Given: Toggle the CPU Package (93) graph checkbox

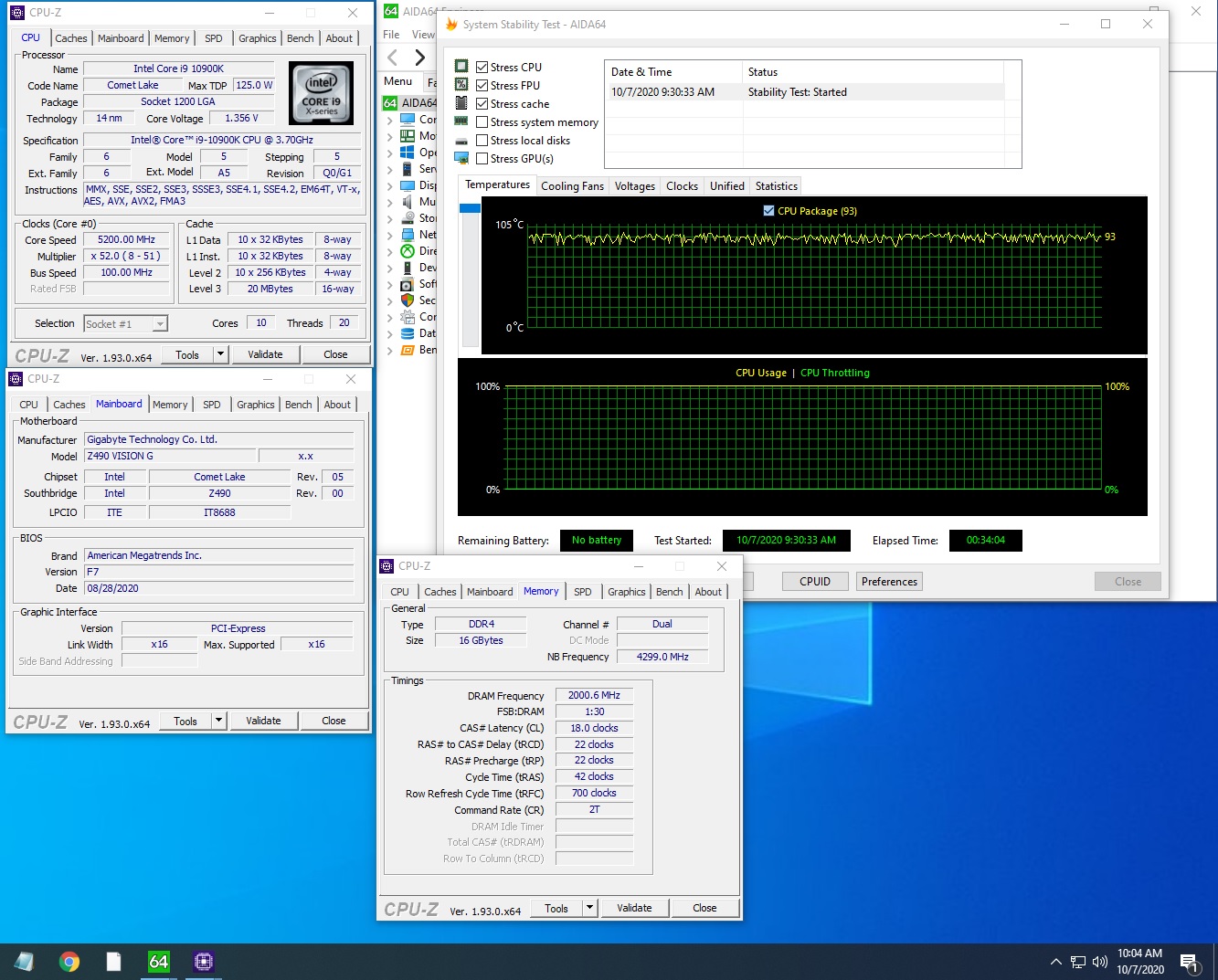Looking at the screenshot, I should (768, 211).
